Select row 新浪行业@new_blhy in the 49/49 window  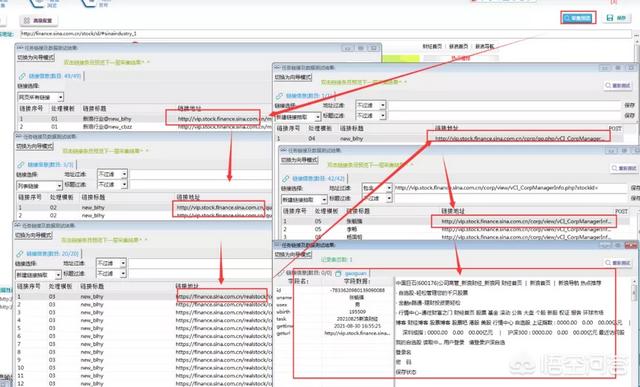point(144,119)
